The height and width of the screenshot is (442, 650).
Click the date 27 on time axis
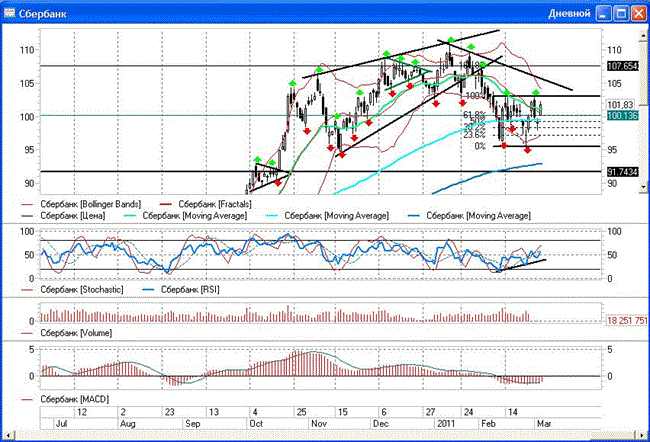tap(430, 412)
